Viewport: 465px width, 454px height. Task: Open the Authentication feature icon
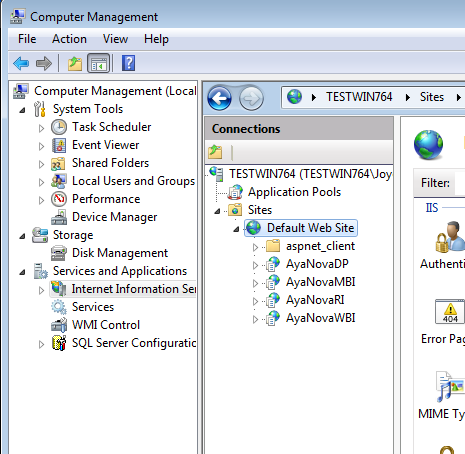pos(450,236)
